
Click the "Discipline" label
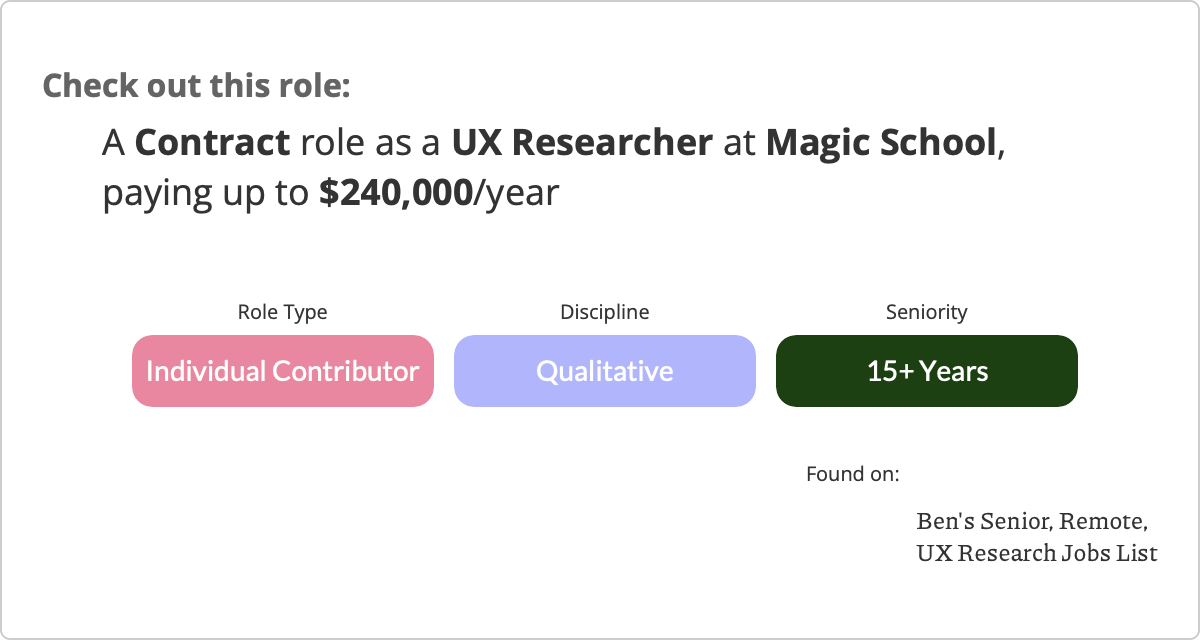click(x=604, y=312)
